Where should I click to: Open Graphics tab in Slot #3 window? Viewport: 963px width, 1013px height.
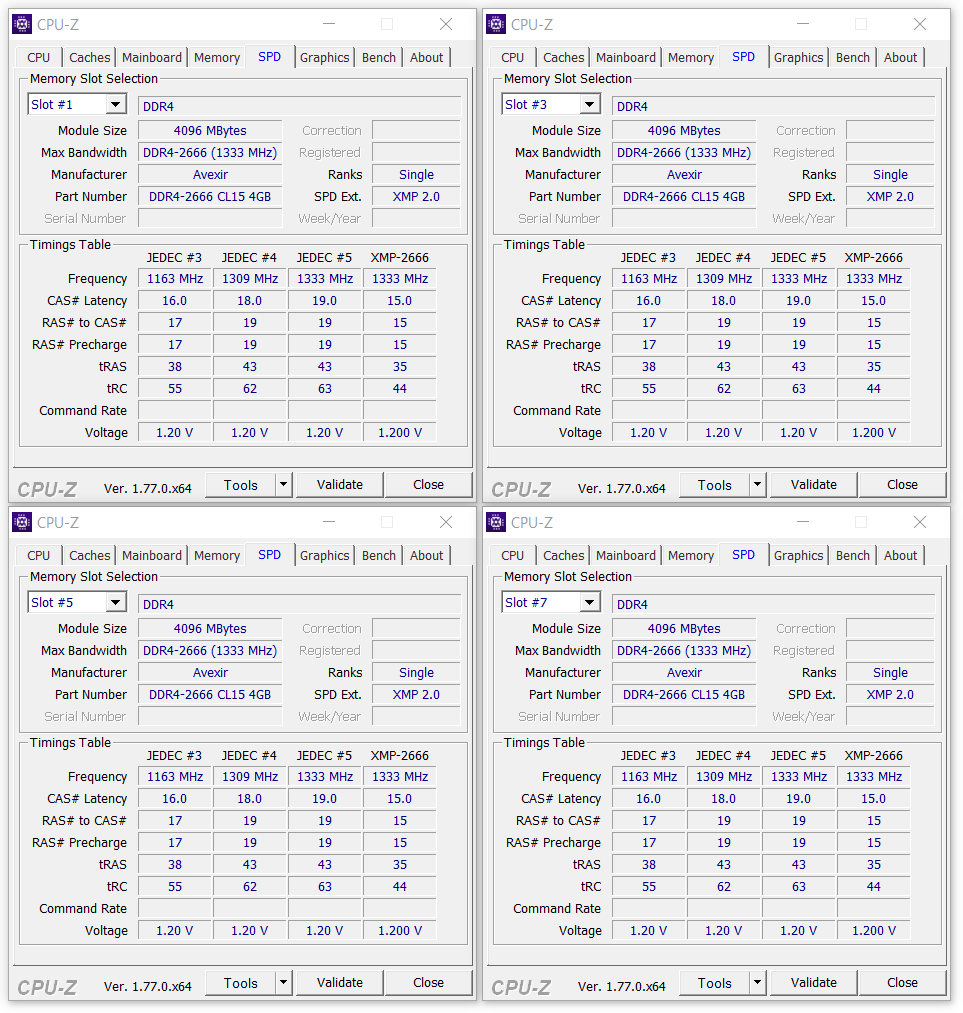pos(798,57)
